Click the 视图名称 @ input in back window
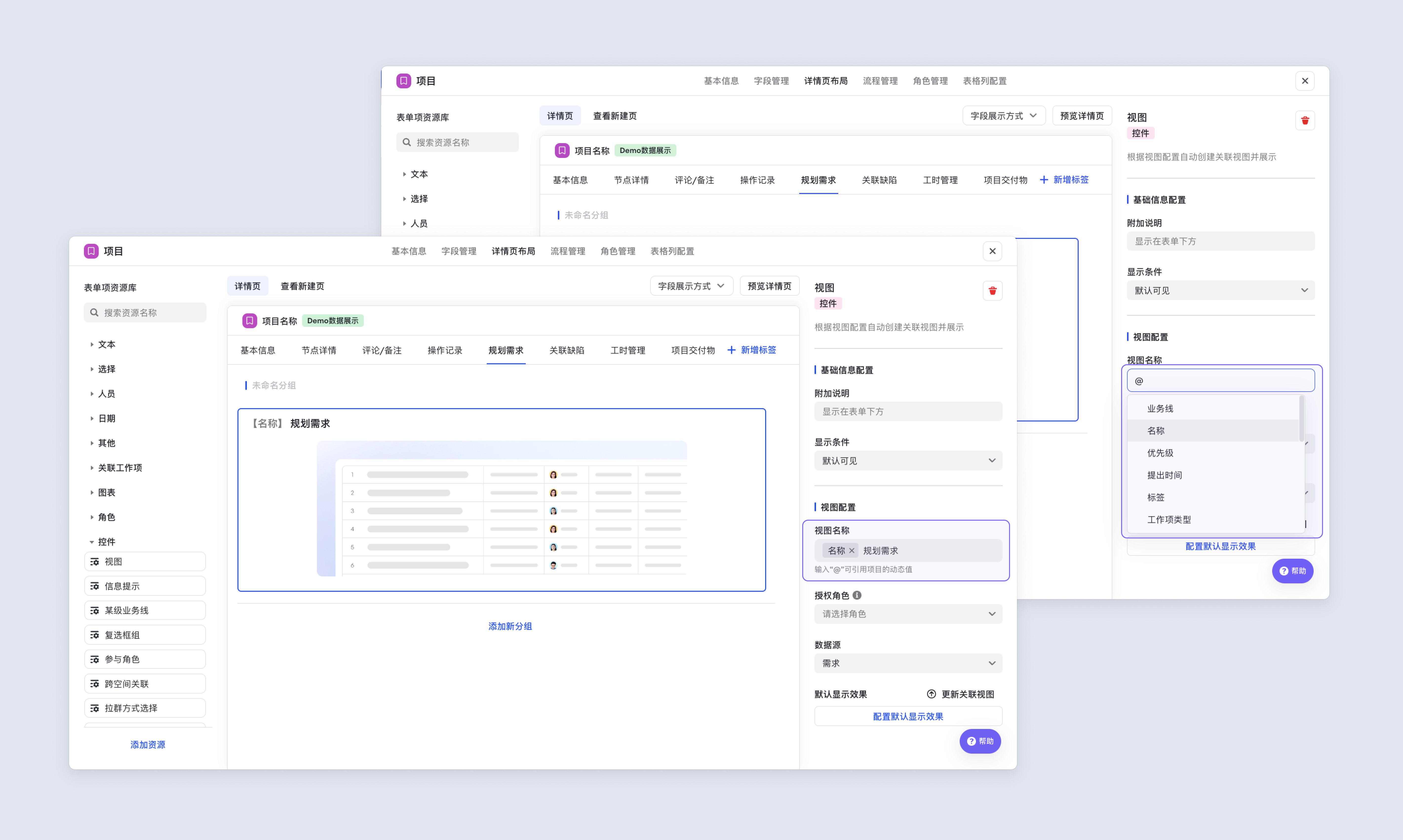This screenshot has height=840, width=1403. [1220, 380]
